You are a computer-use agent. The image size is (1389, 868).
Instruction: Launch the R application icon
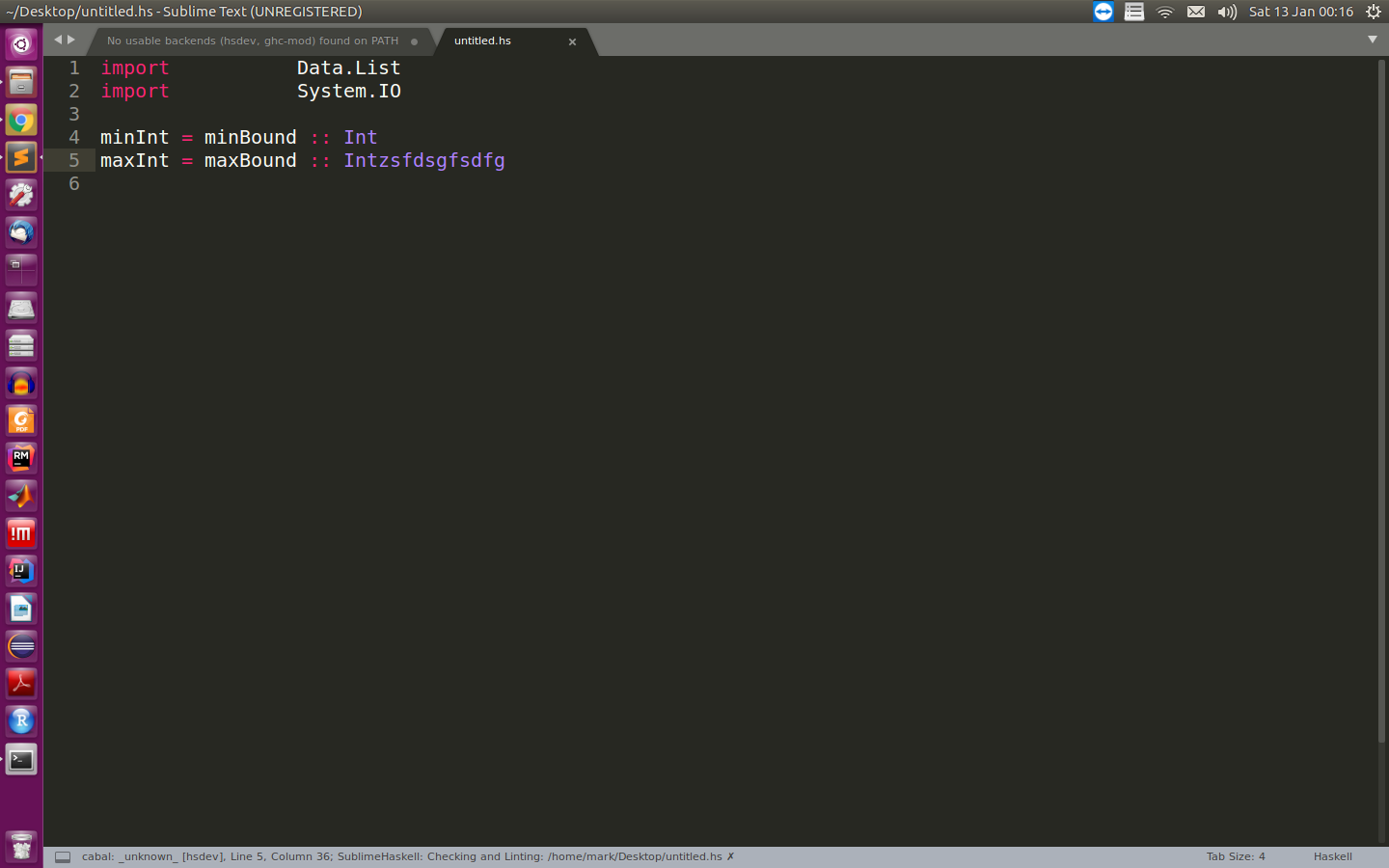click(21, 721)
